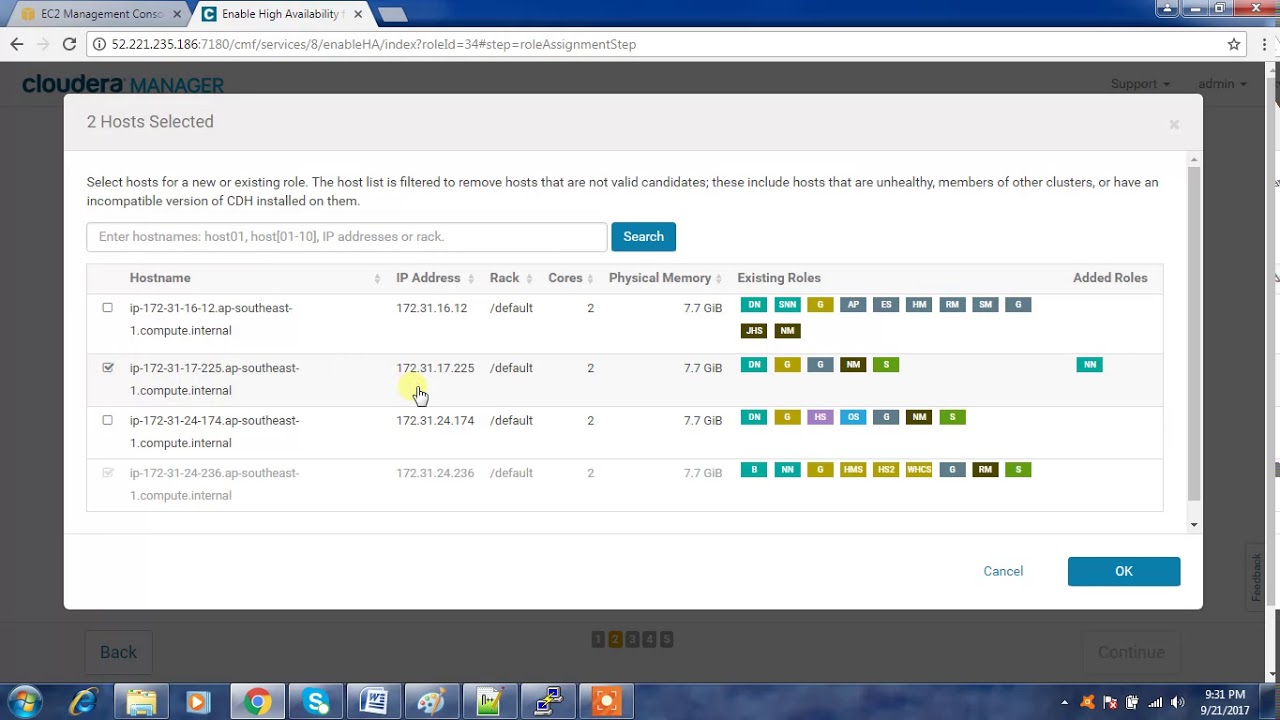This screenshot has width=1280, height=720.
Task: Click the DN role badge on host 172.31.17.225
Action: 754,365
